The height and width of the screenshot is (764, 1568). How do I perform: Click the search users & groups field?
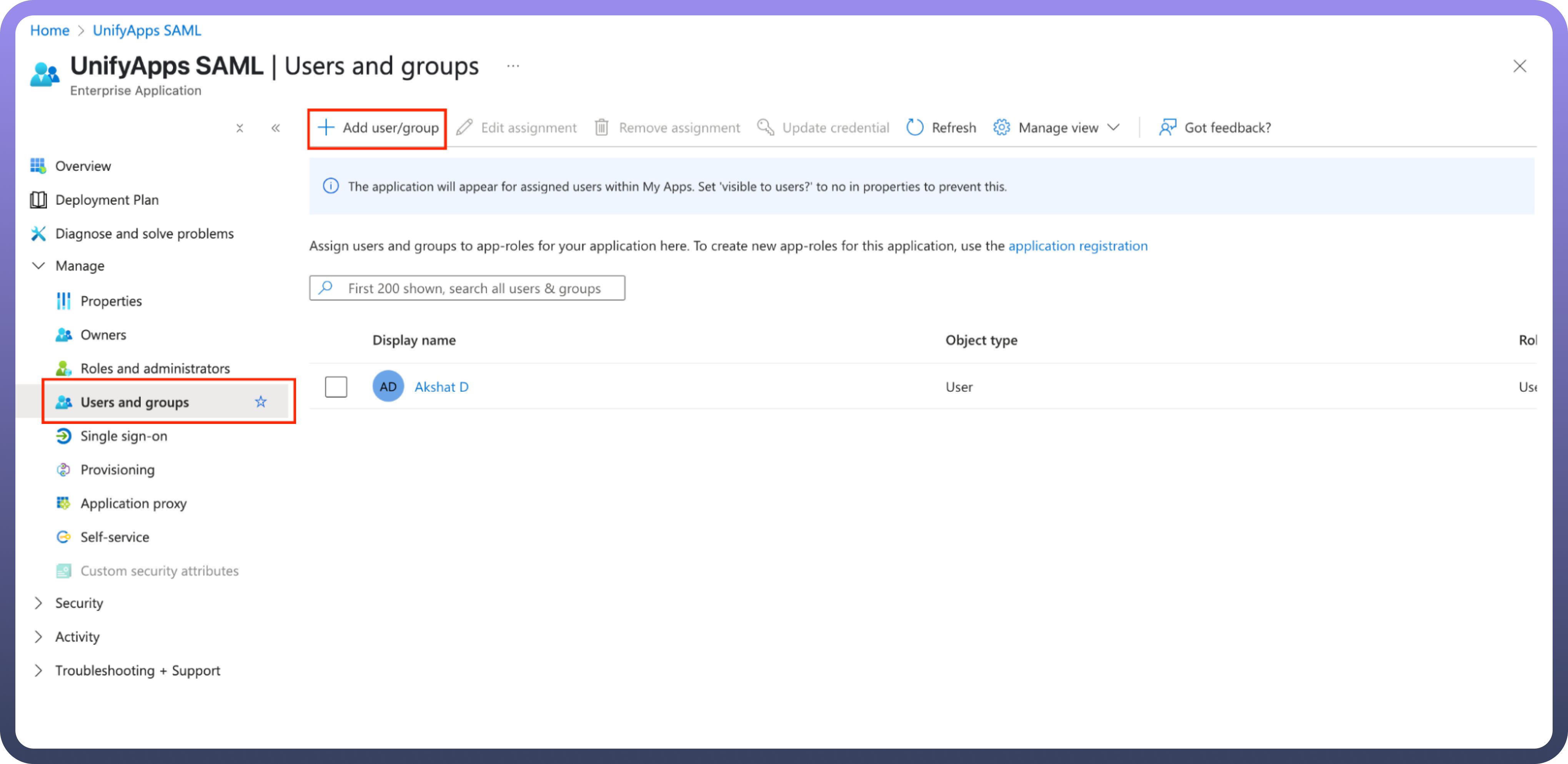coord(474,289)
